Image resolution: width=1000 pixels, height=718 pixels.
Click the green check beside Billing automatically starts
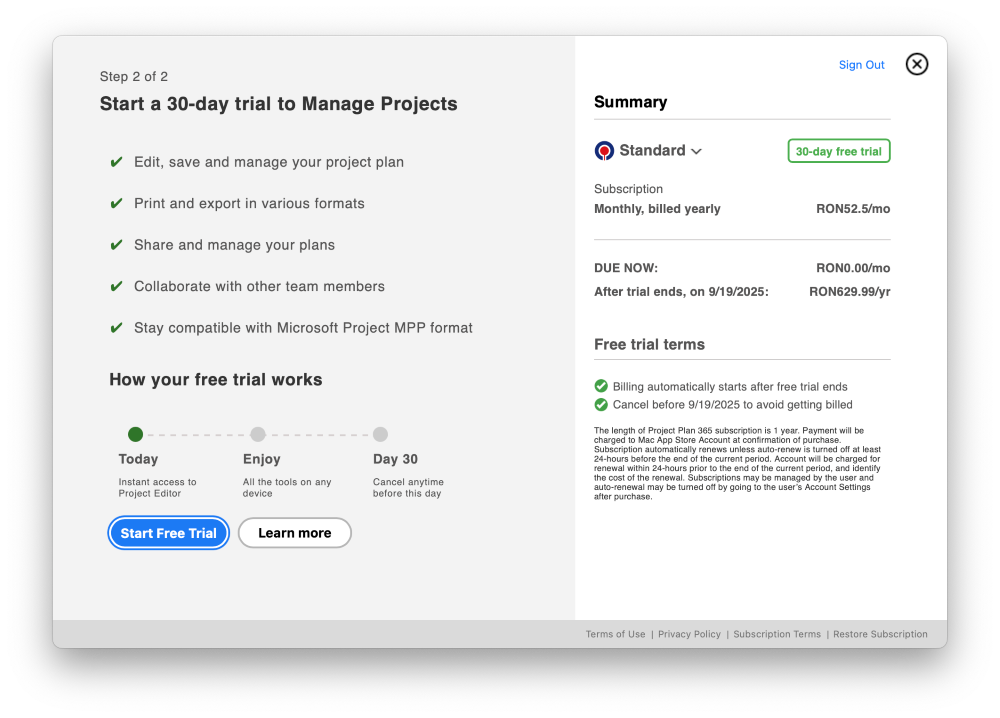coord(601,386)
